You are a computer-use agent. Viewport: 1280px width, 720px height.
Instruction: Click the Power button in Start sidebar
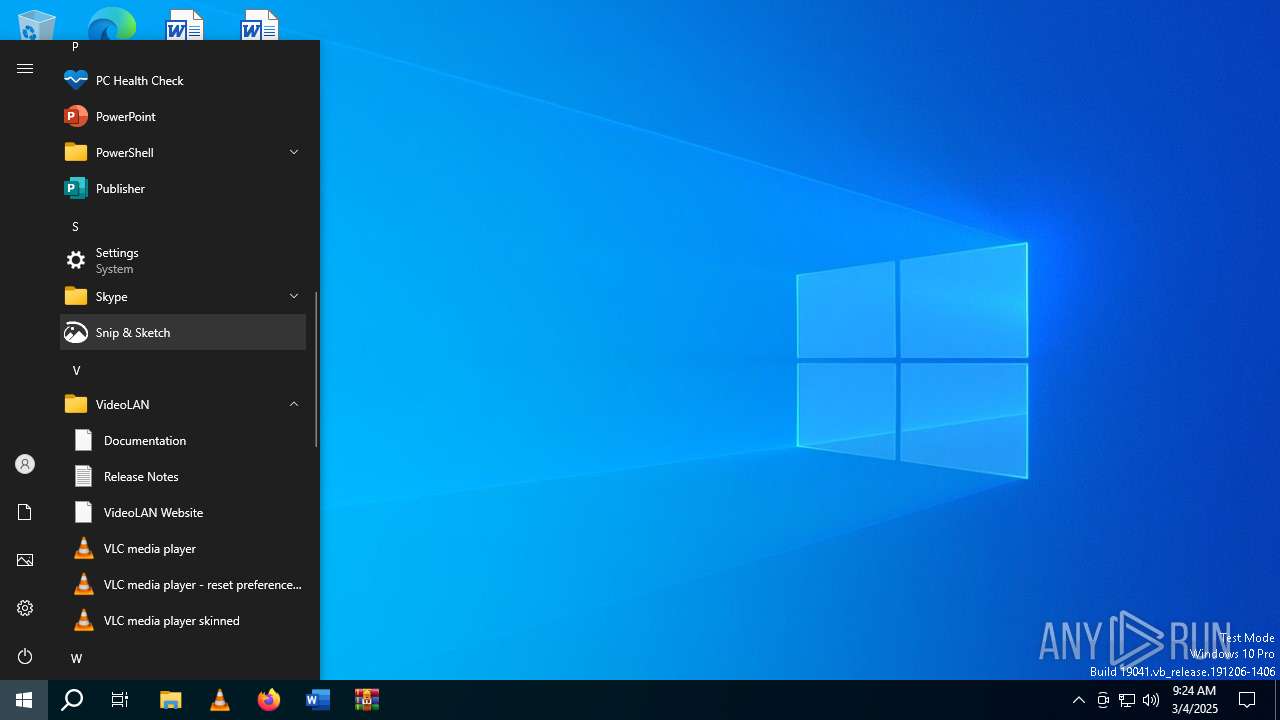point(25,656)
